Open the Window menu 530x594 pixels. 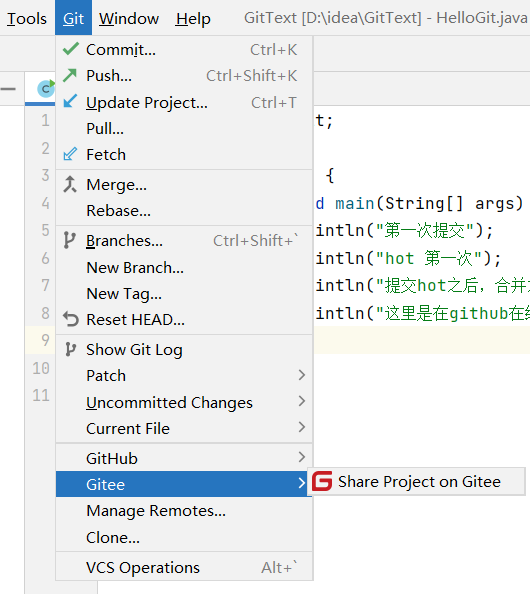(x=129, y=18)
